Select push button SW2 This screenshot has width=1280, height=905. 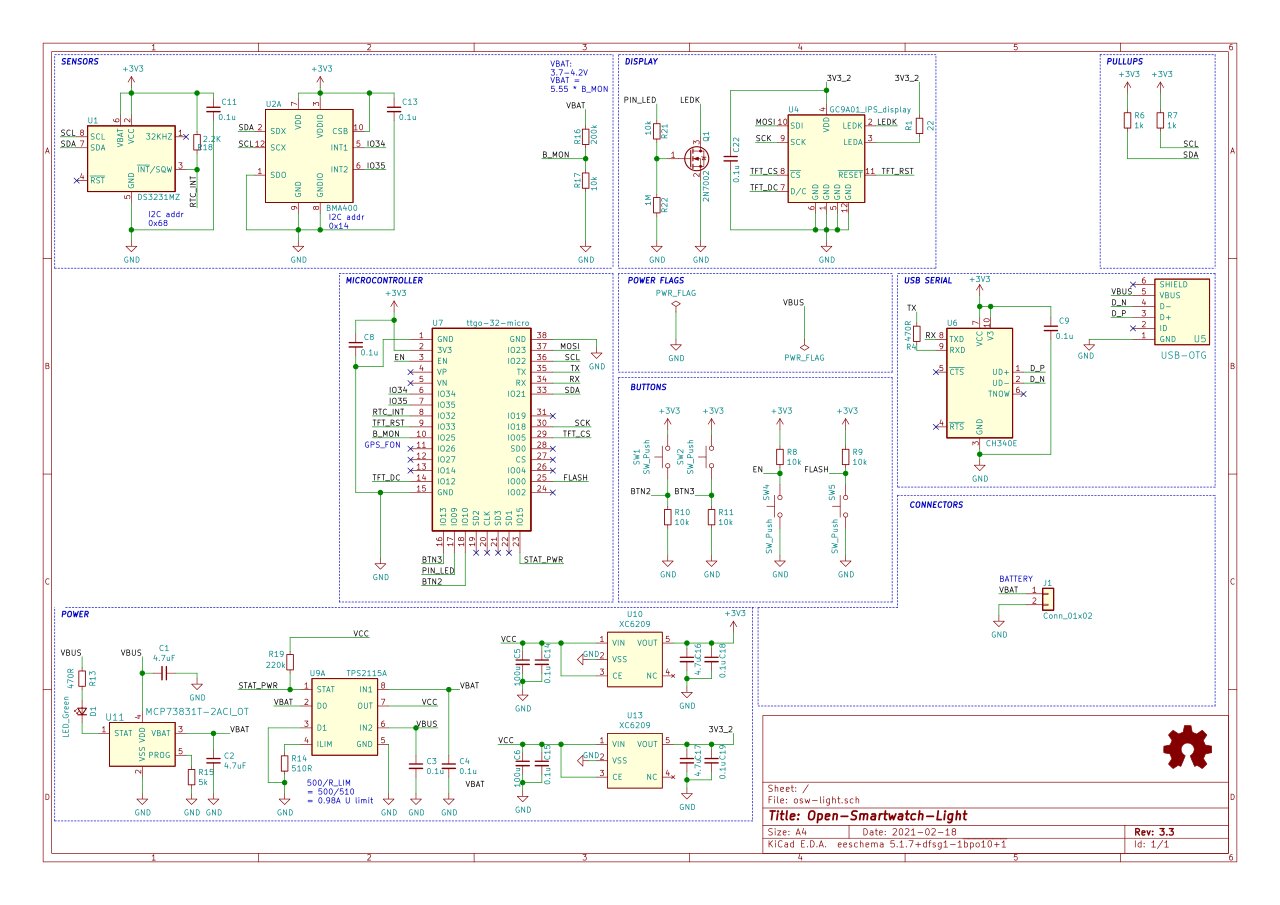click(x=711, y=459)
